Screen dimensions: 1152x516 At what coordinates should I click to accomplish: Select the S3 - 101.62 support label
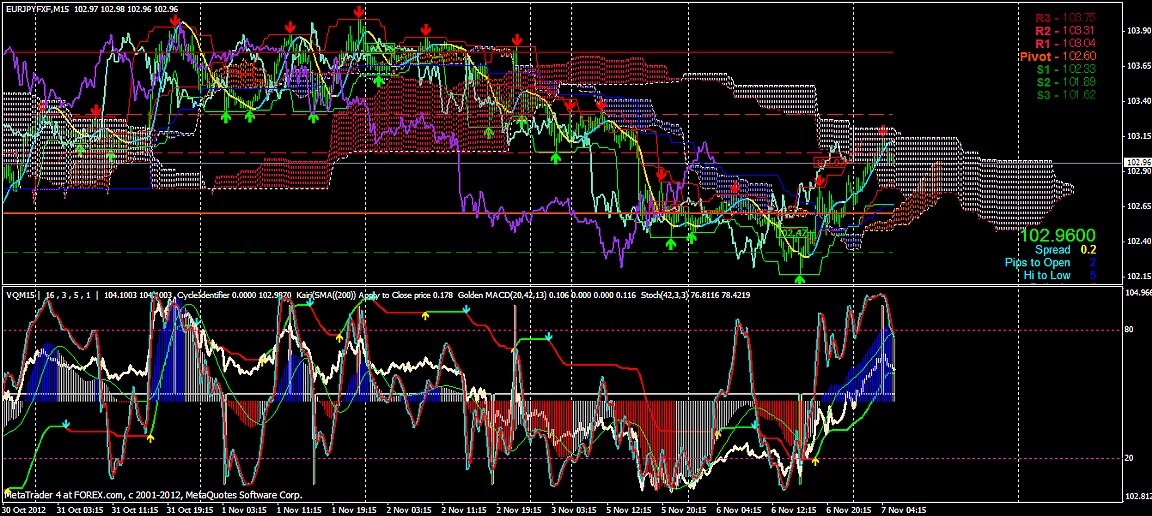coord(1065,95)
